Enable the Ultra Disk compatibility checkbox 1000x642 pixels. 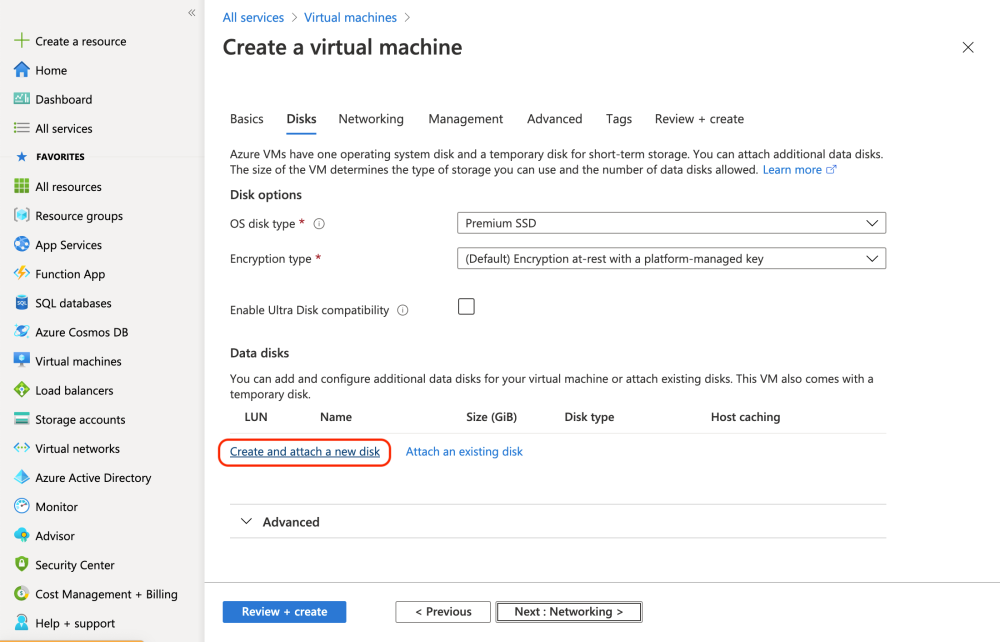pos(466,307)
